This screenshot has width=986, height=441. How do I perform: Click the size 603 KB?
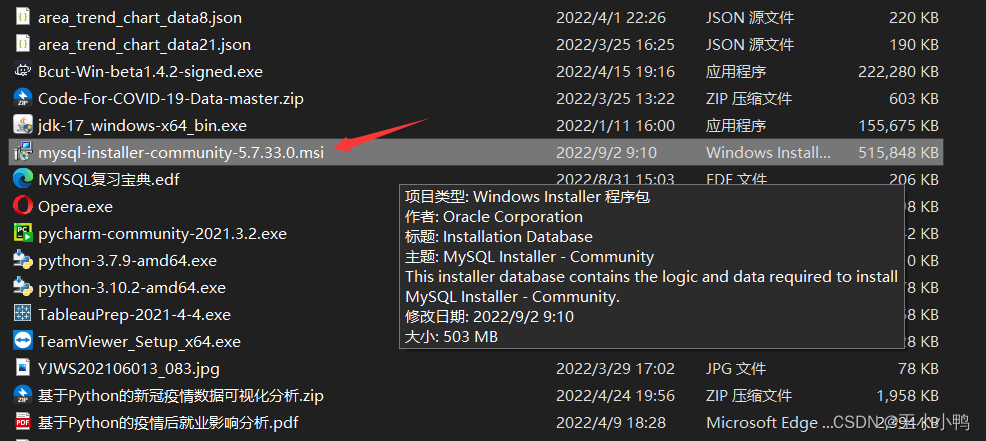tap(914, 99)
